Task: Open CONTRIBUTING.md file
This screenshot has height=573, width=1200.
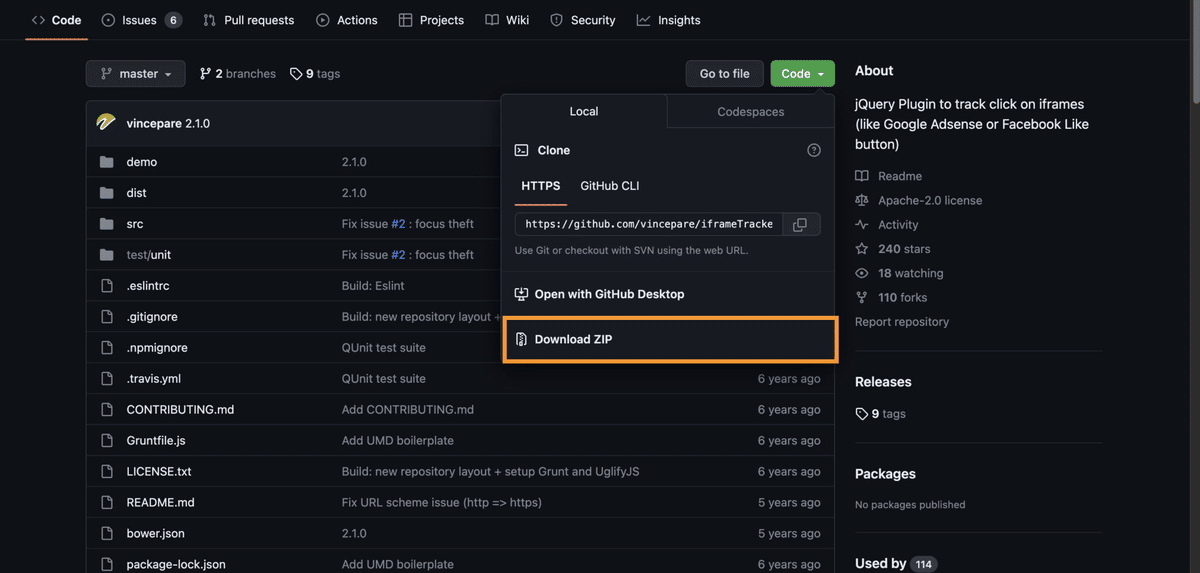Action: 180,410
